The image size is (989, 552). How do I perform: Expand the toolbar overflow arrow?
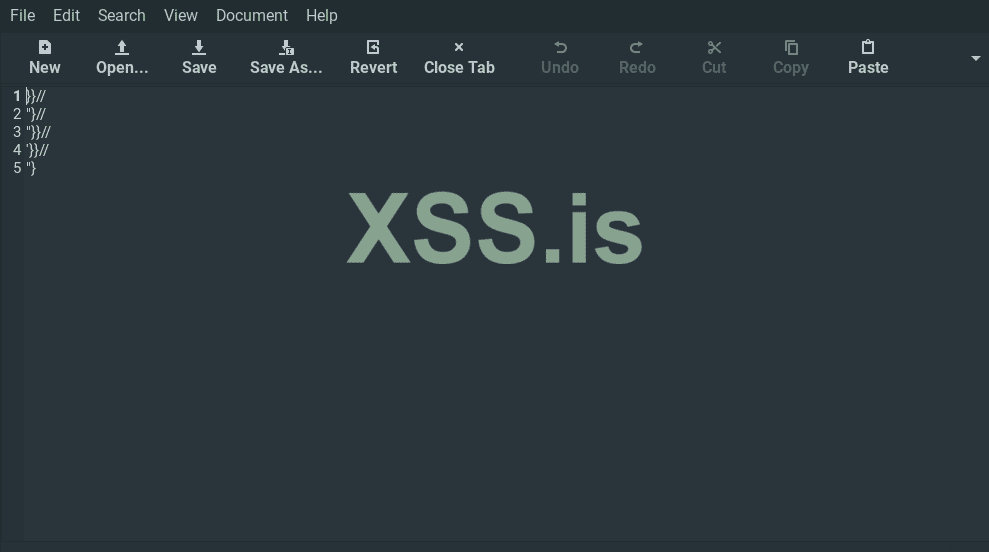tap(976, 58)
